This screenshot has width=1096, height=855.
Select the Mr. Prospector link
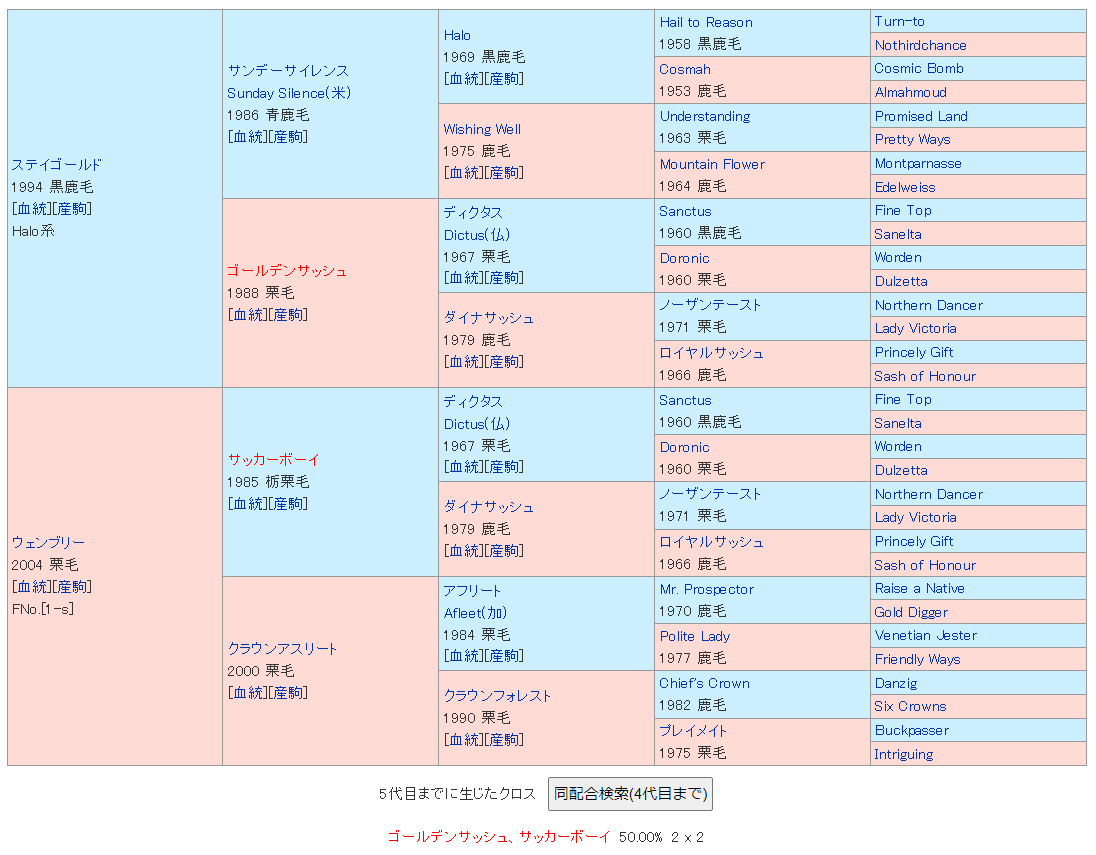point(706,589)
